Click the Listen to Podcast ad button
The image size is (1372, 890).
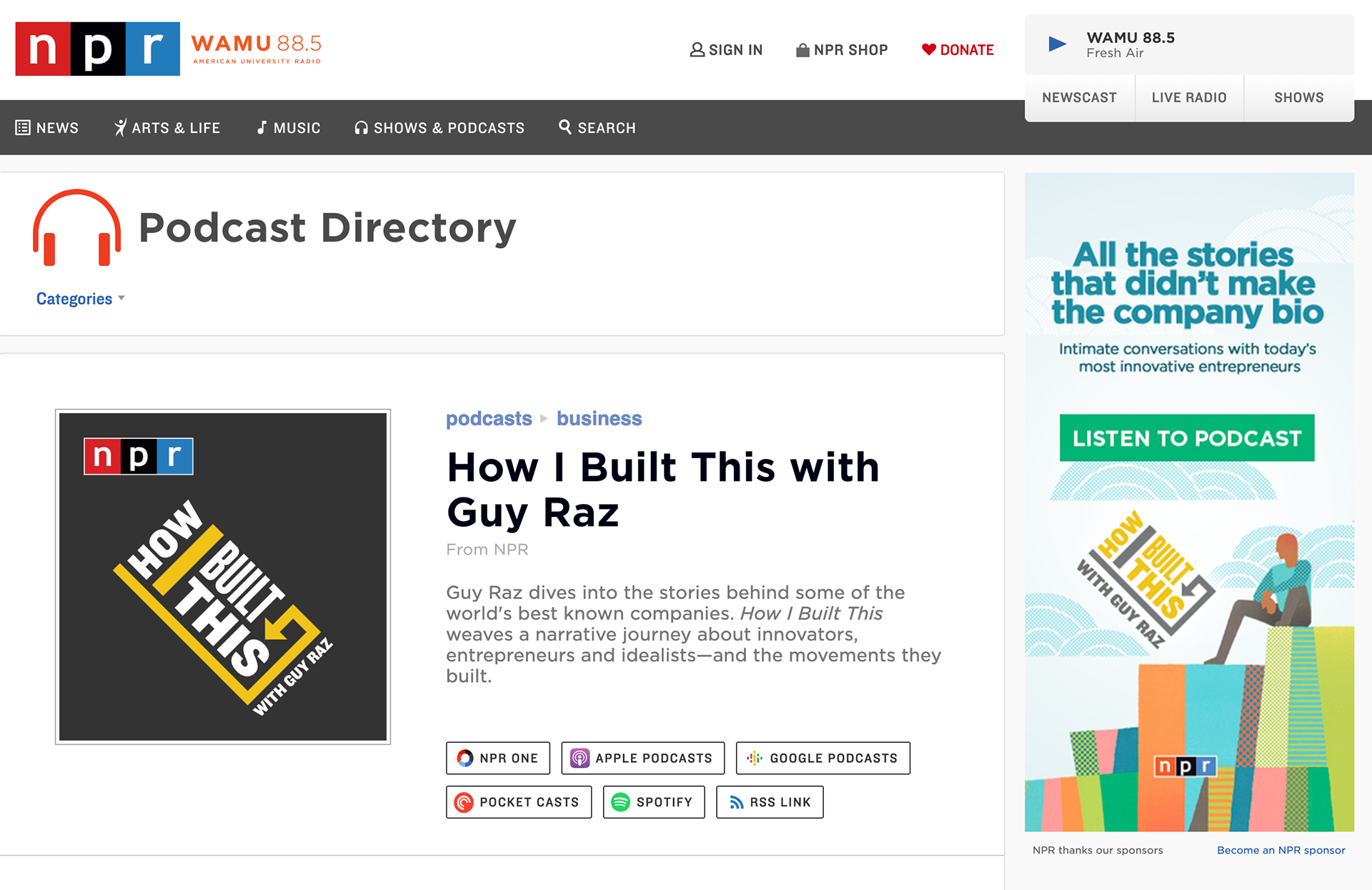[1187, 438]
